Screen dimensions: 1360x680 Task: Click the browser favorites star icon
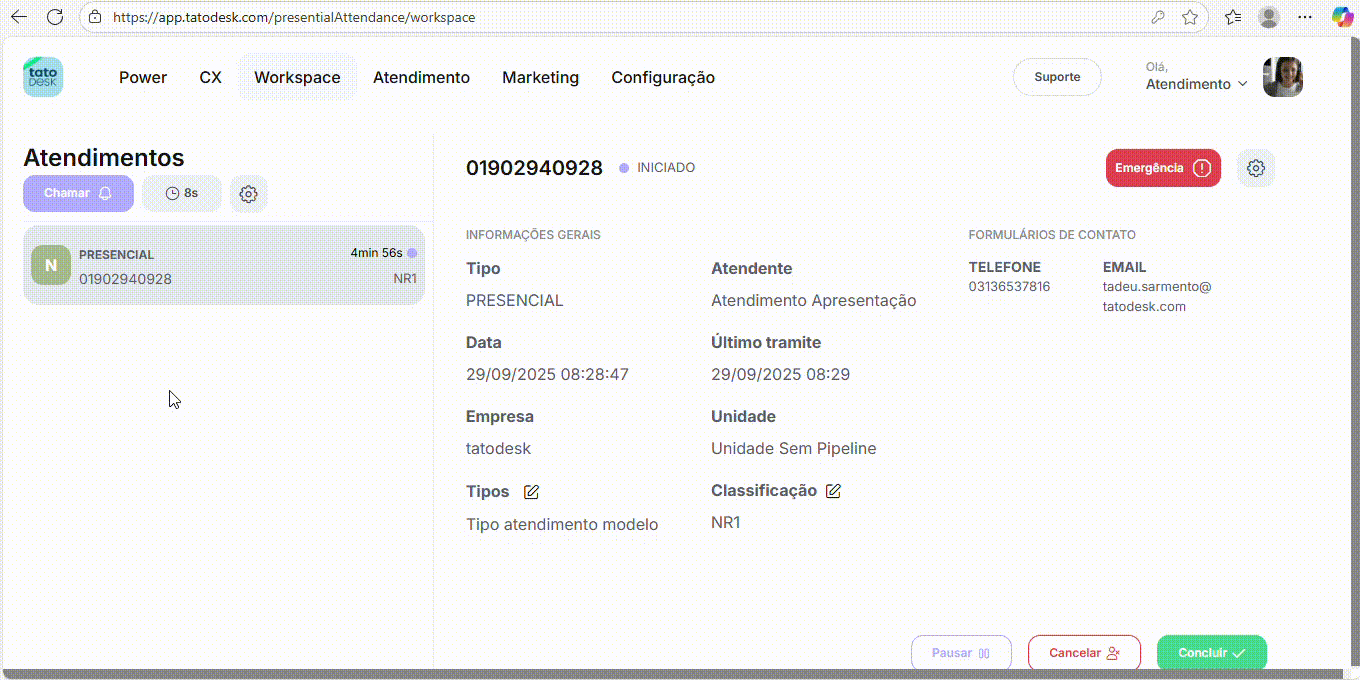pyautogui.click(x=1190, y=17)
